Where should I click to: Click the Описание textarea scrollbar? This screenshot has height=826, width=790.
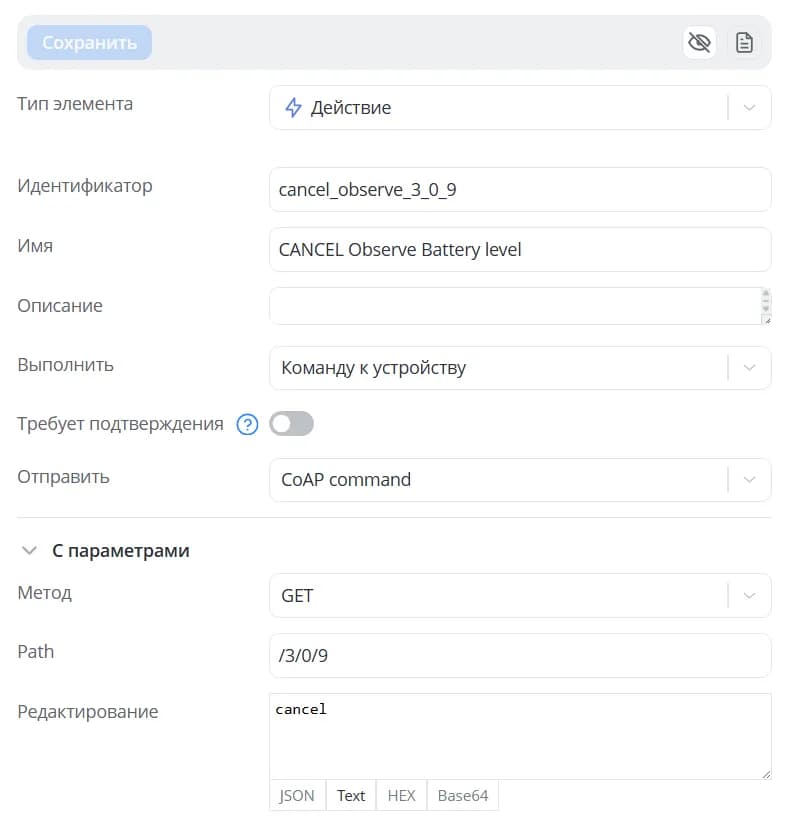766,301
